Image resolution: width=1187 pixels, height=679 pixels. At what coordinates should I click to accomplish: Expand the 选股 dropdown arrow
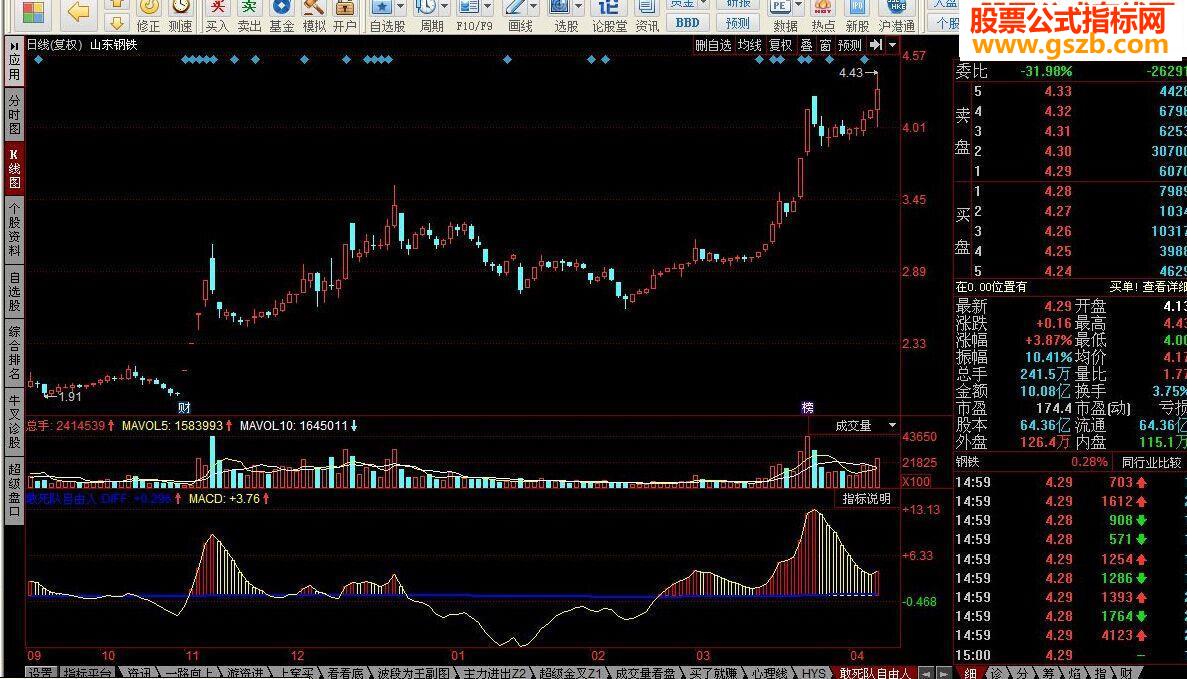(x=578, y=8)
